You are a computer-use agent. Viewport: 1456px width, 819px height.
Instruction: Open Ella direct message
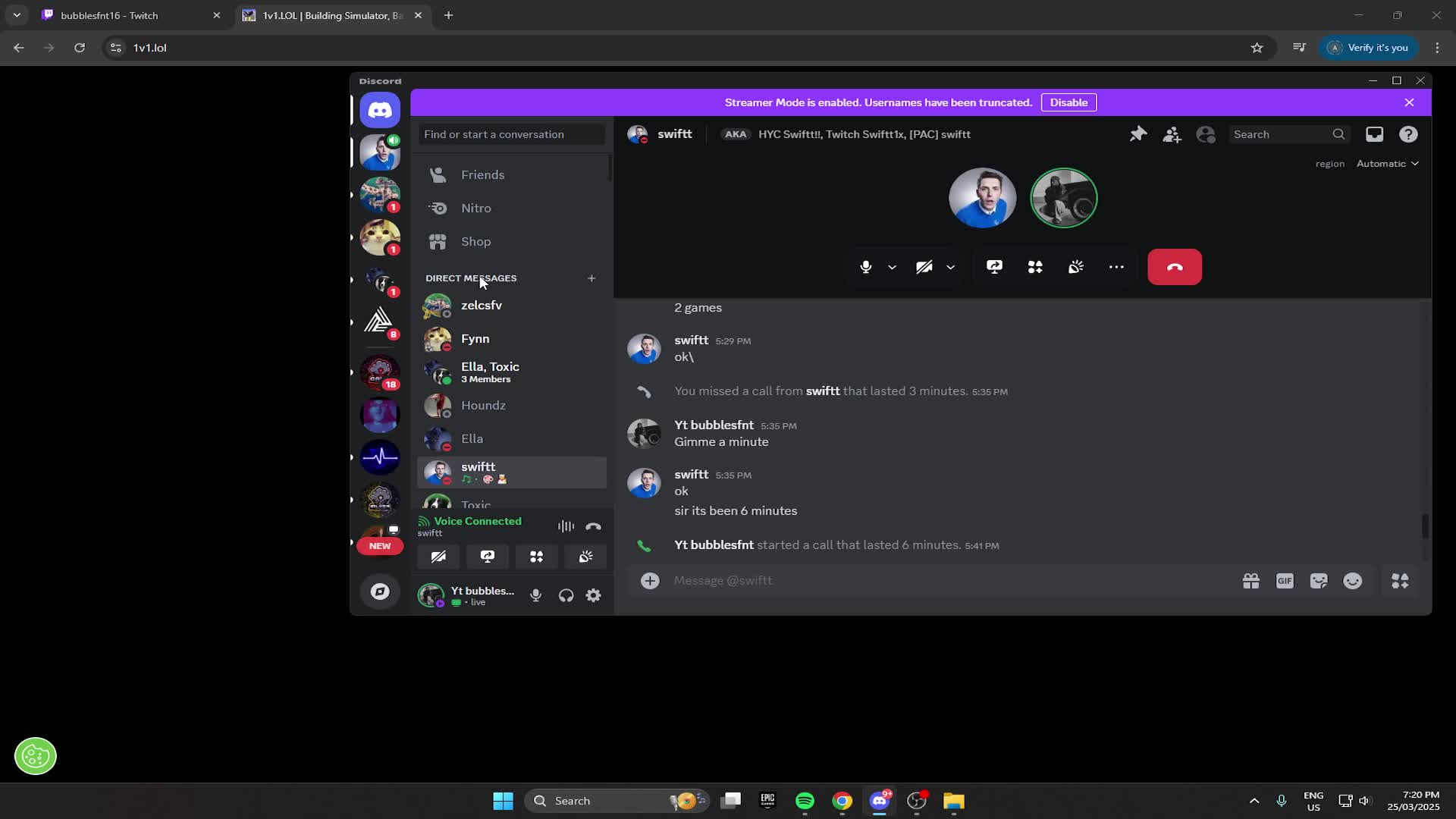(x=512, y=439)
